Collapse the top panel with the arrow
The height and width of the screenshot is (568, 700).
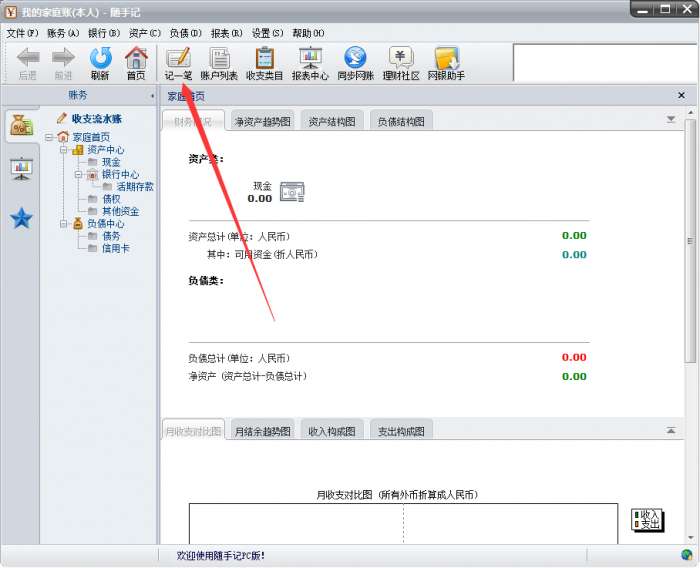click(x=671, y=119)
